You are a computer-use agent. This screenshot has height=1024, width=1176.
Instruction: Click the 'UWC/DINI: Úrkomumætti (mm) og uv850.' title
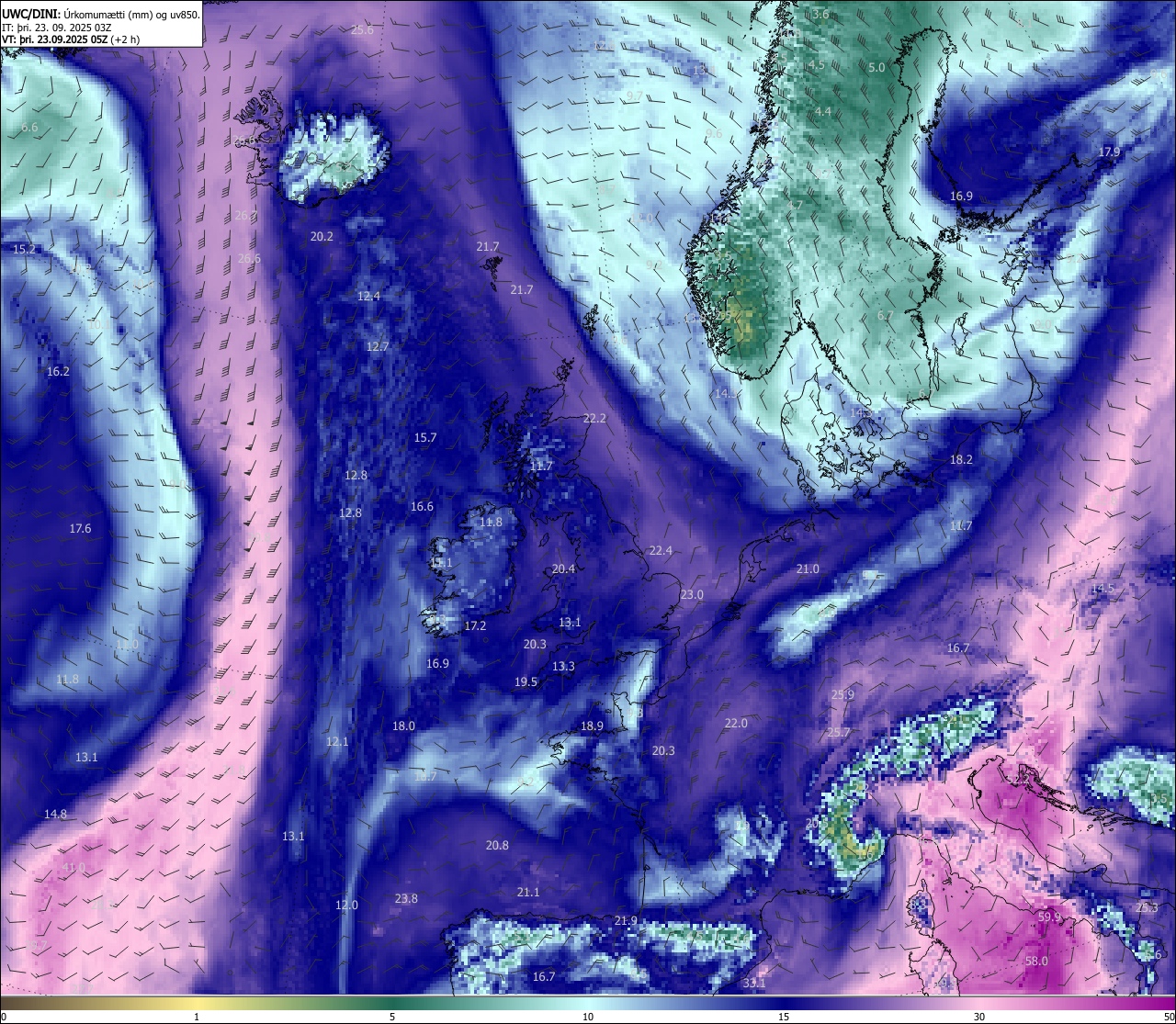coord(101,14)
